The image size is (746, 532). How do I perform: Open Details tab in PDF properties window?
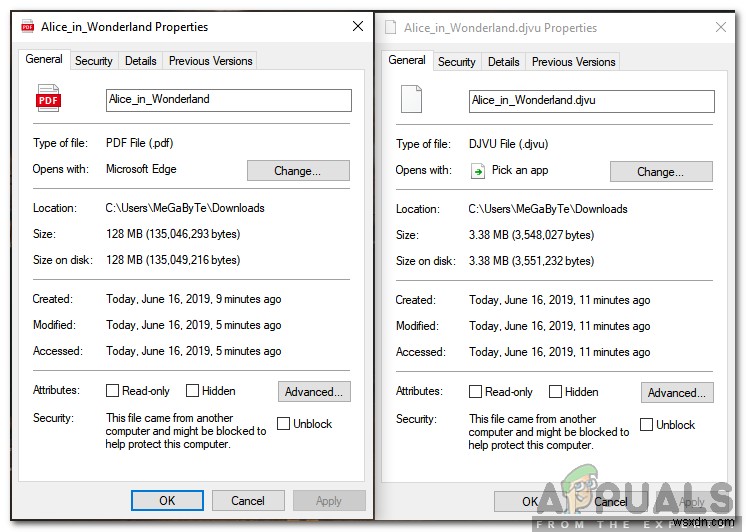click(140, 61)
